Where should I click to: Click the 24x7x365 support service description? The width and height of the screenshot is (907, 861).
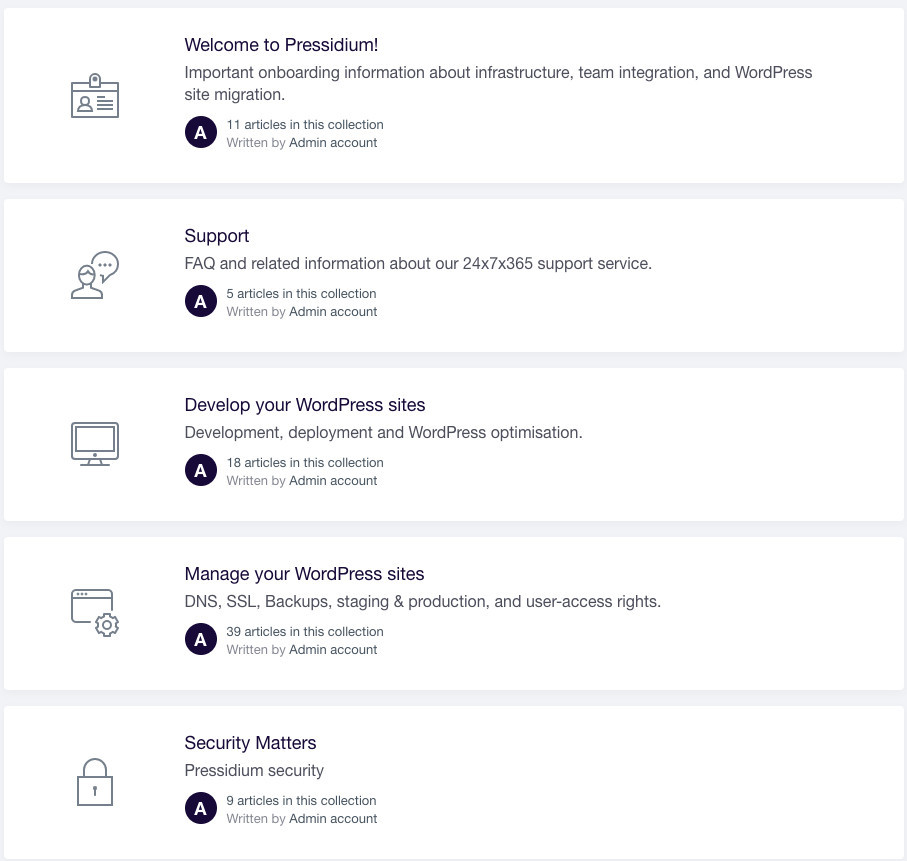pos(418,263)
